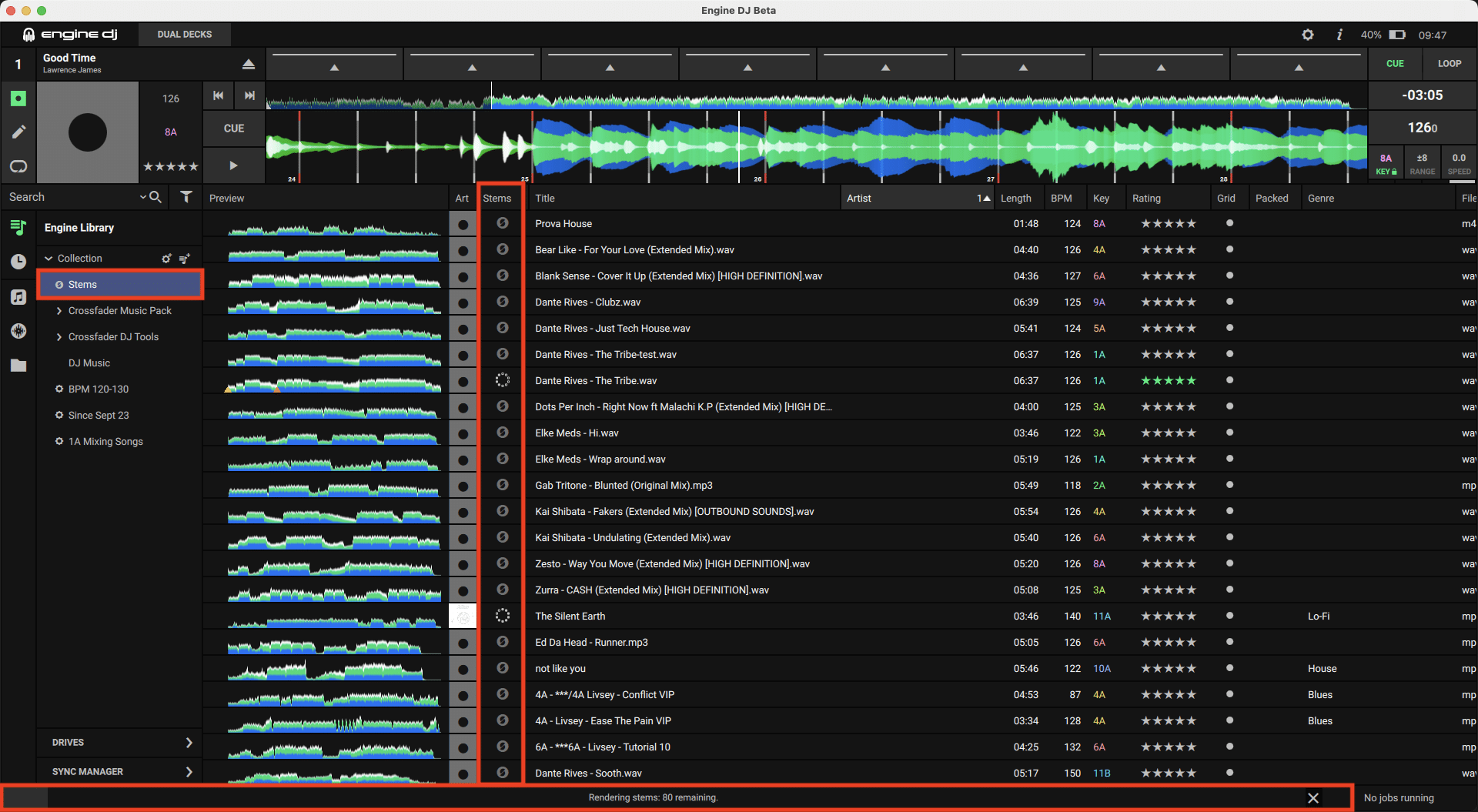Viewport: 1478px width, 812px height.
Task: Open the History clock icon in sidebar
Action: coord(18,262)
